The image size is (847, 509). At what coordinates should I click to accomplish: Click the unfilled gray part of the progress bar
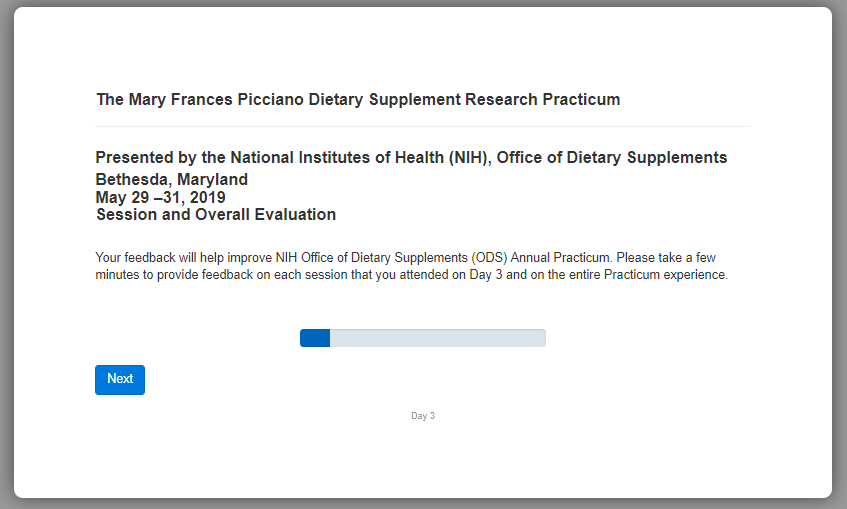tap(437, 338)
